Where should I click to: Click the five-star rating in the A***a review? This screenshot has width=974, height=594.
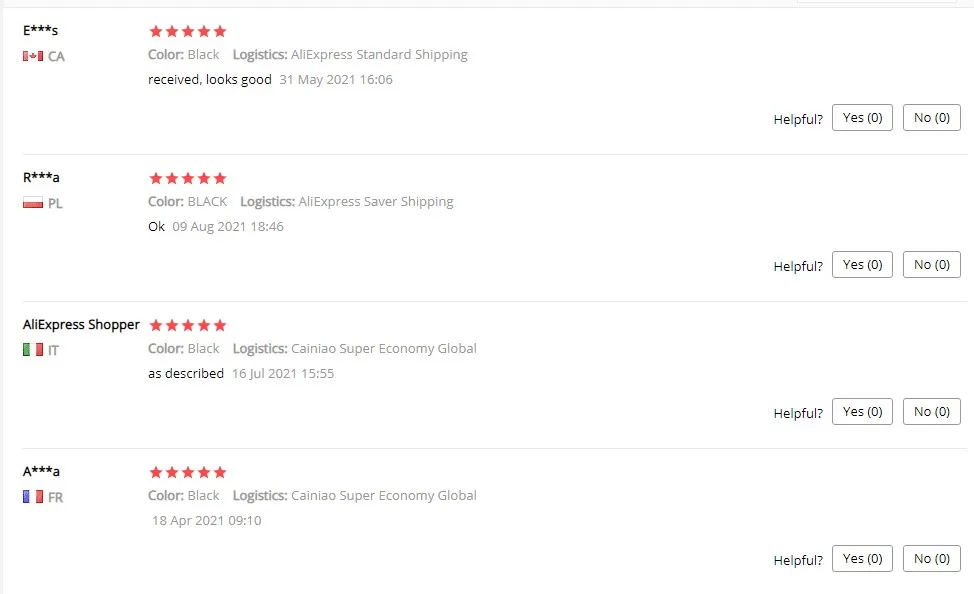coord(188,472)
